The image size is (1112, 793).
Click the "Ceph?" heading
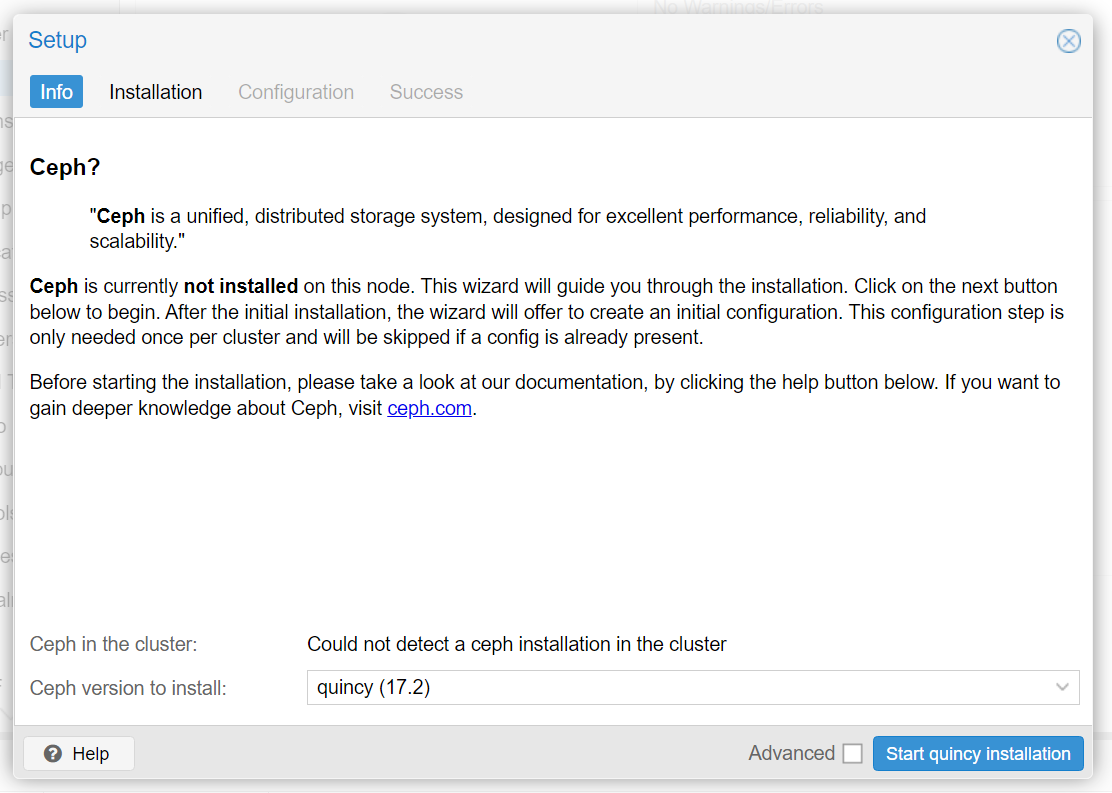click(65, 167)
